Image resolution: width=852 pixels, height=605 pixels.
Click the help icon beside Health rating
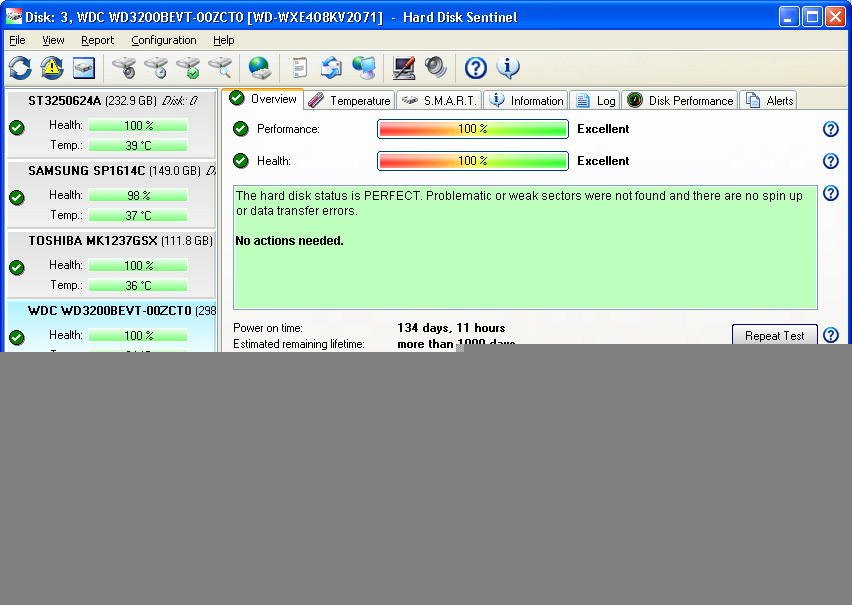point(830,161)
